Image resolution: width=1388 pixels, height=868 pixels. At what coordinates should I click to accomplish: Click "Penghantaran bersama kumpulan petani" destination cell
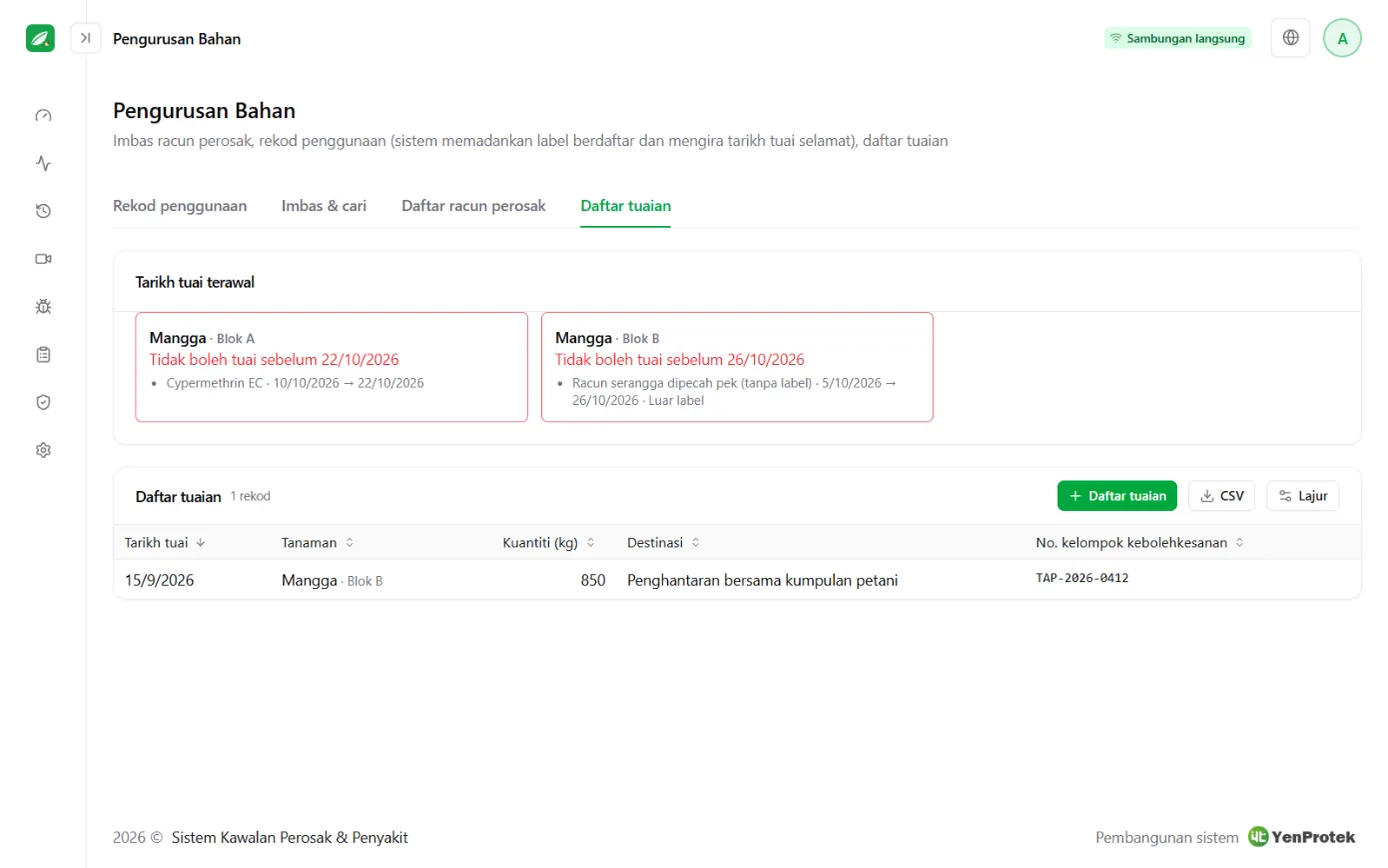click(762, 580)
